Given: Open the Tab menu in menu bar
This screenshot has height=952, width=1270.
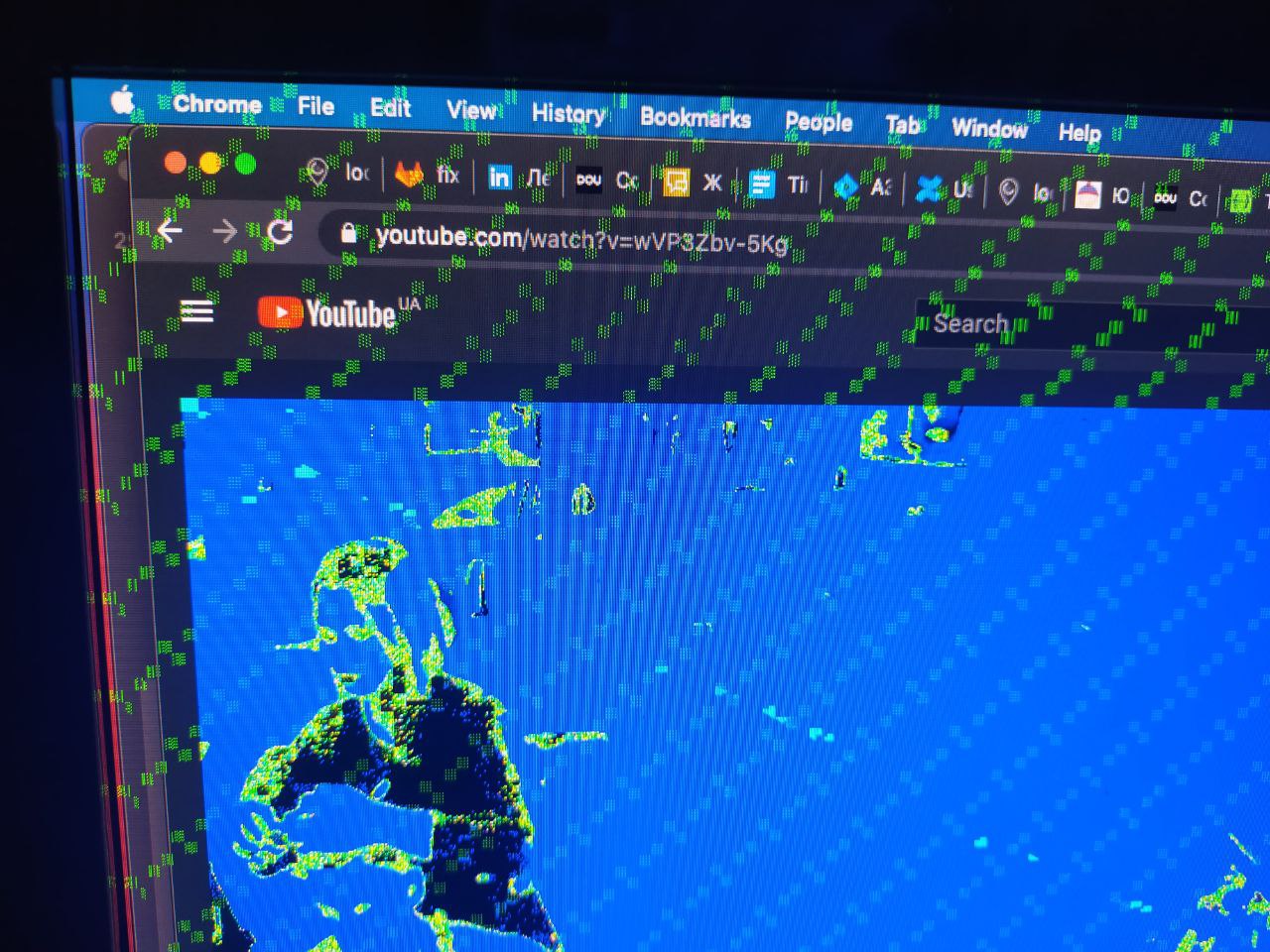Looking at the screenshot, I should (x=902, y=125).
